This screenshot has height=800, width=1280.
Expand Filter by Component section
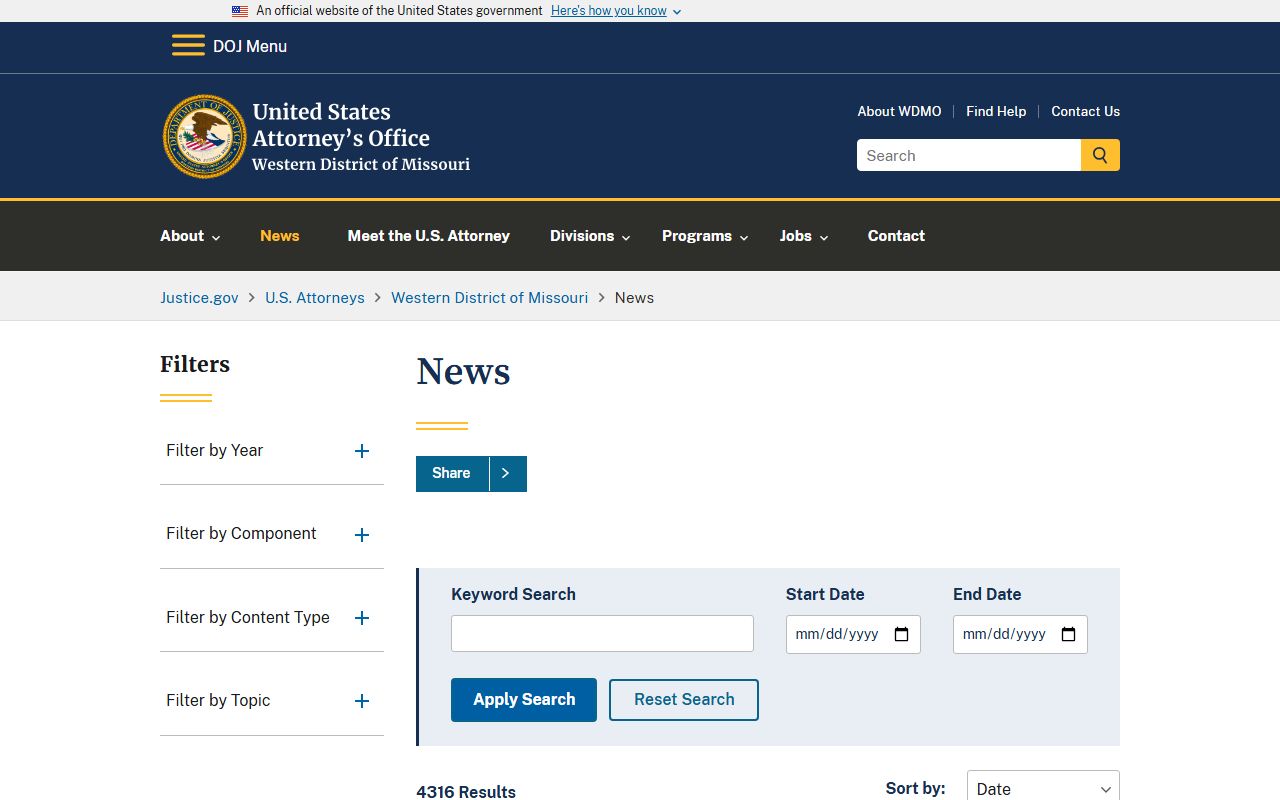click(x=272, y=534)
